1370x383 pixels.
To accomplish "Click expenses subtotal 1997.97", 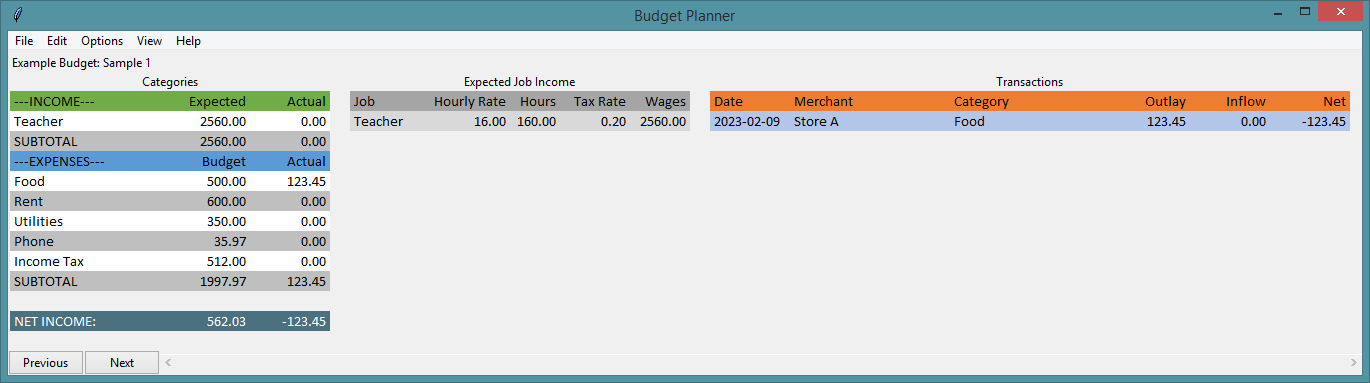I will 222,281.
